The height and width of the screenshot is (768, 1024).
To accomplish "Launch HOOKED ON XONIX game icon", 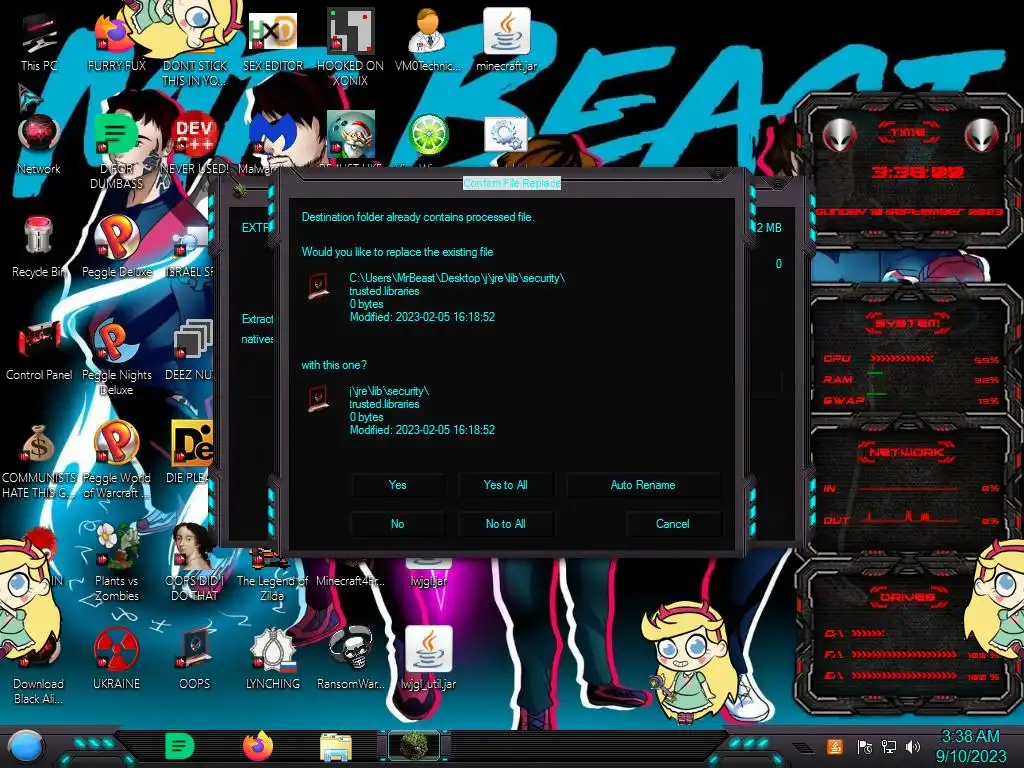I will click(350, 47).
